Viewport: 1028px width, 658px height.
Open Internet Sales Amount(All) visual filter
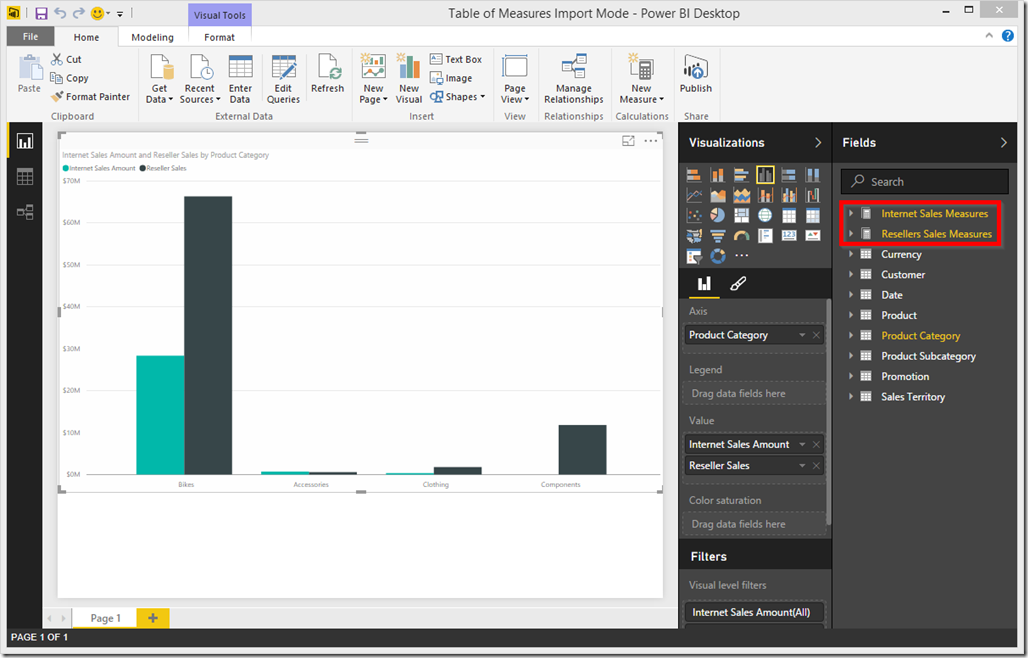tap(754, 612)
